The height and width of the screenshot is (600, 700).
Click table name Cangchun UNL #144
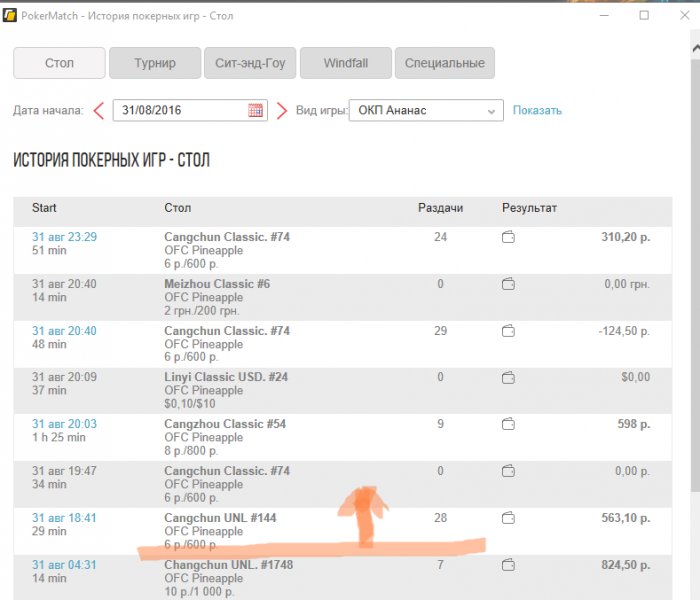point(220,518)
